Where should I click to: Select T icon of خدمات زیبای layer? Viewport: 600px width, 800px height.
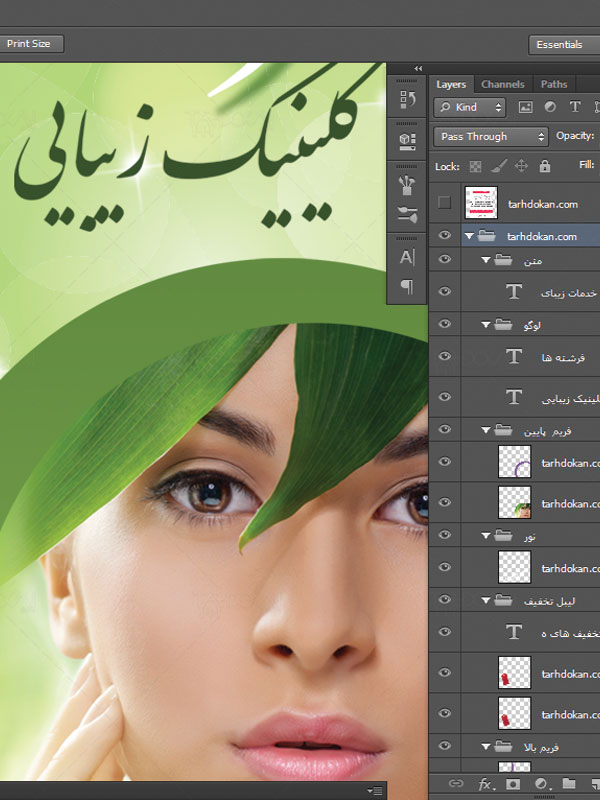tap(514, 292)
